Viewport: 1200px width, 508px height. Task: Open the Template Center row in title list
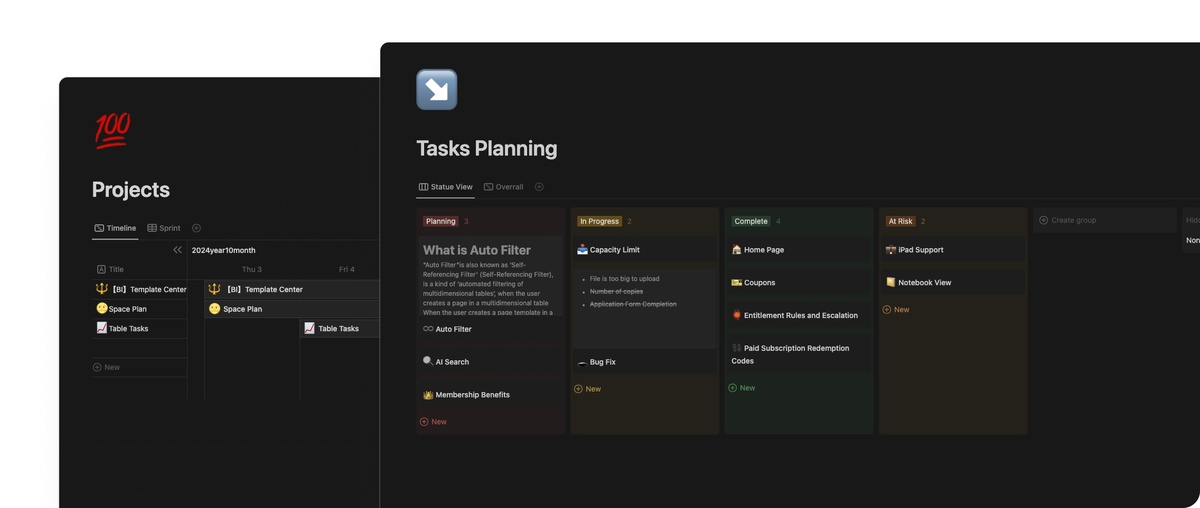click(x=140, y=289)
